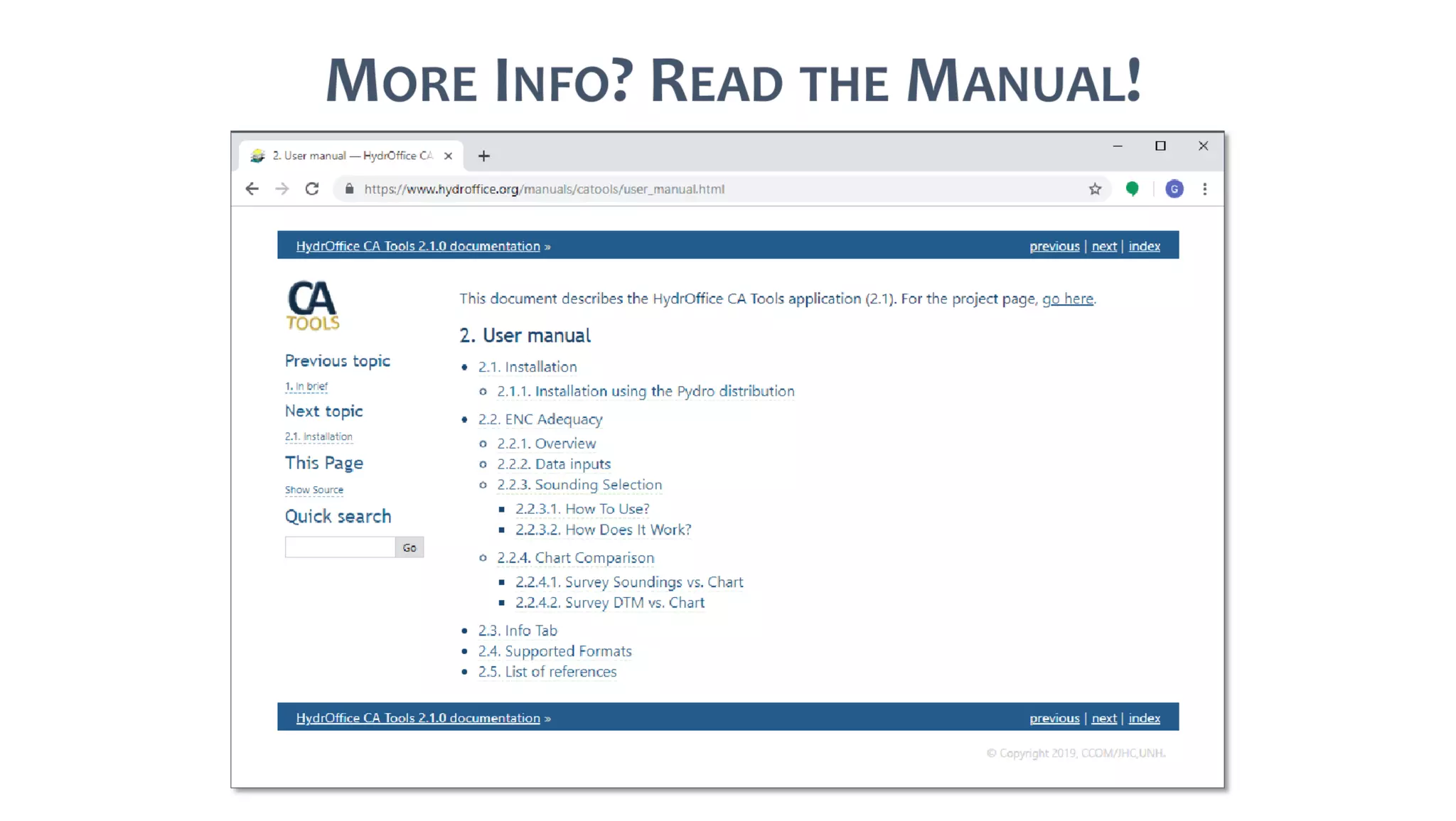The width and height of the screenshot is (1456, 821).
Task: Click the URL address field
Action: (544, 189)
